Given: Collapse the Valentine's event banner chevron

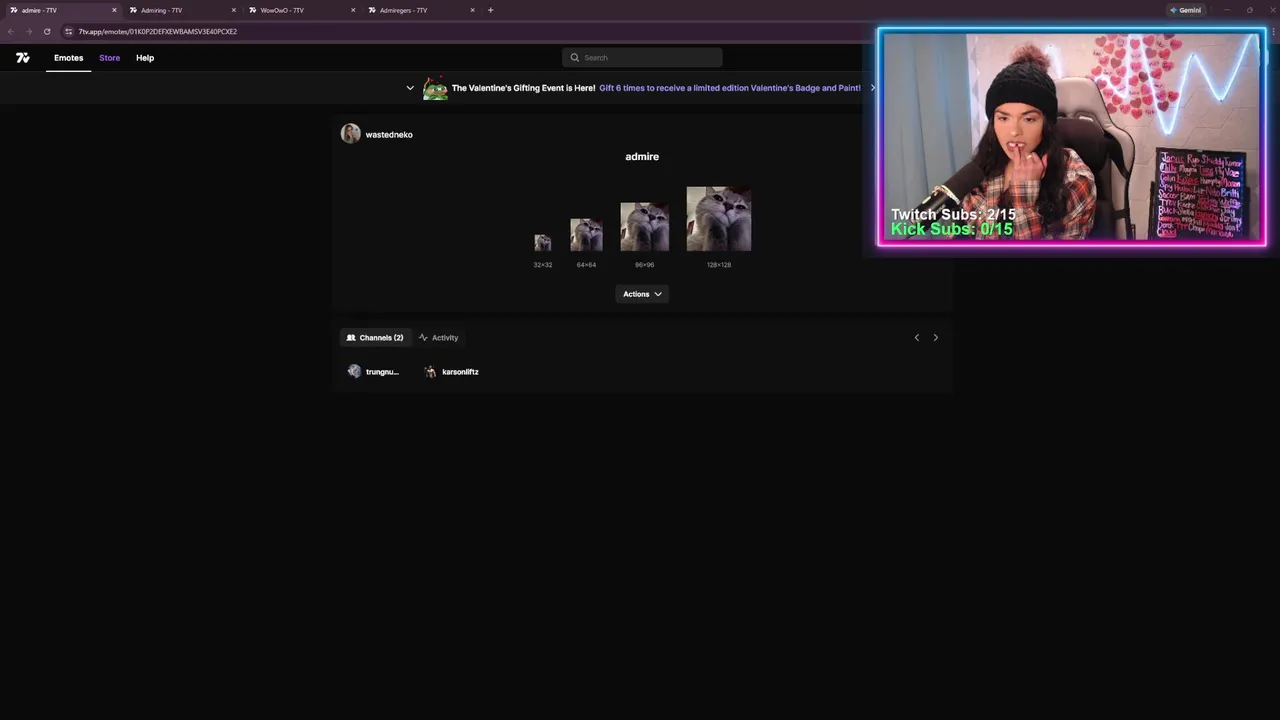Looking at the screenshot, I should (410, 88).
